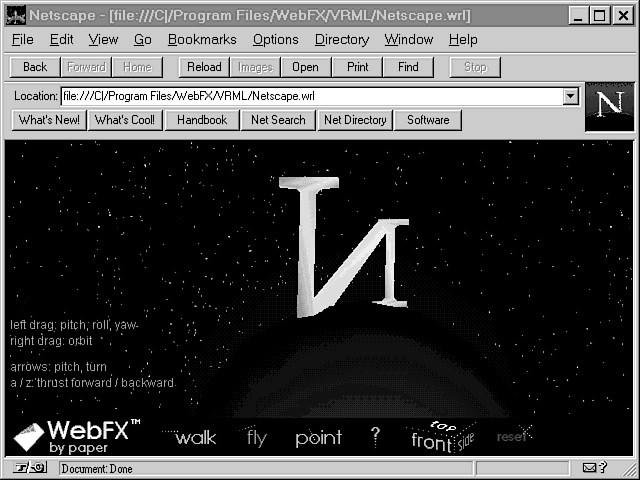
Task: Reload the current document
Action: point(204,67)
